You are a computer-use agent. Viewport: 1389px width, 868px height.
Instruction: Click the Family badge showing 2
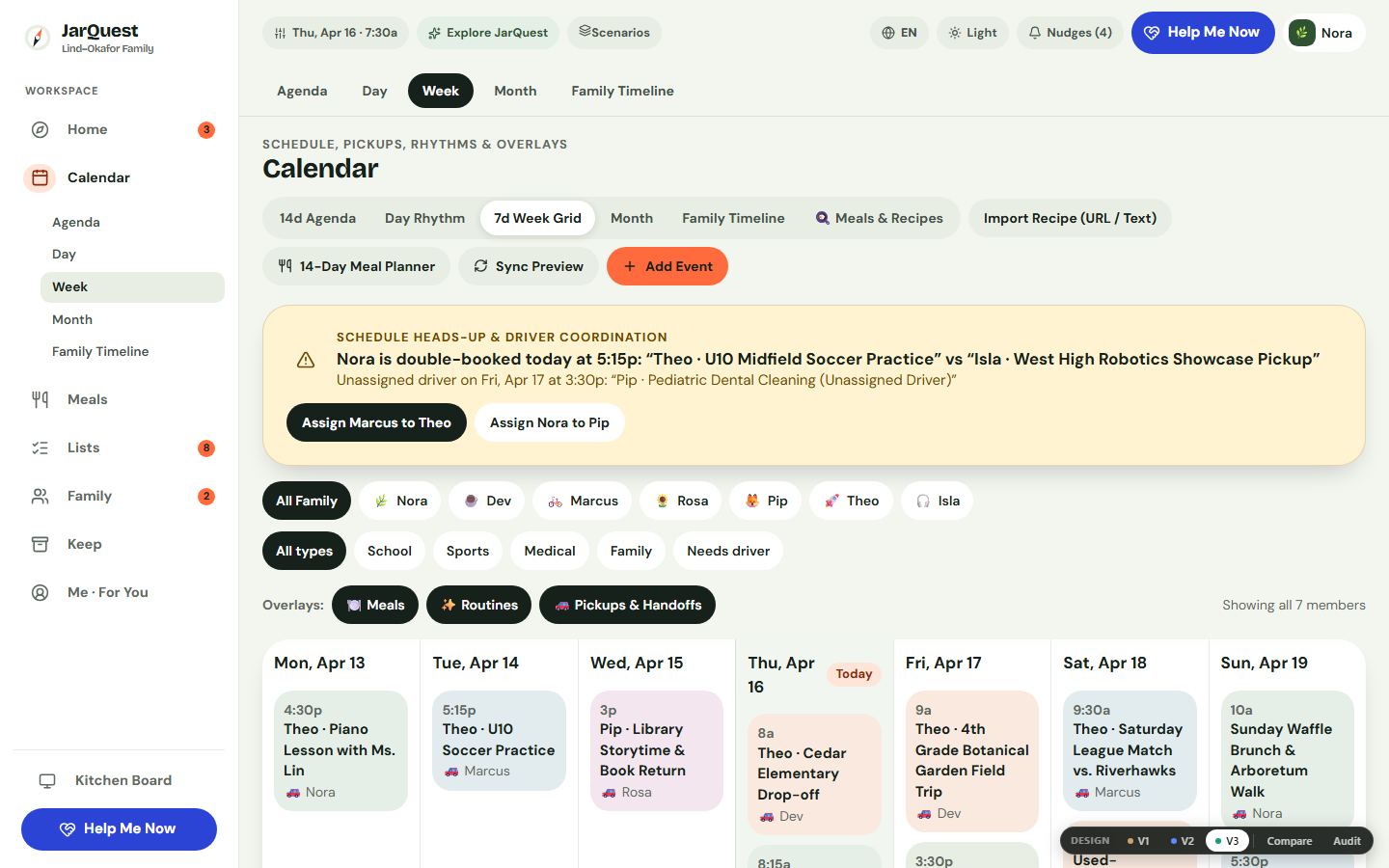coord(206,496)
